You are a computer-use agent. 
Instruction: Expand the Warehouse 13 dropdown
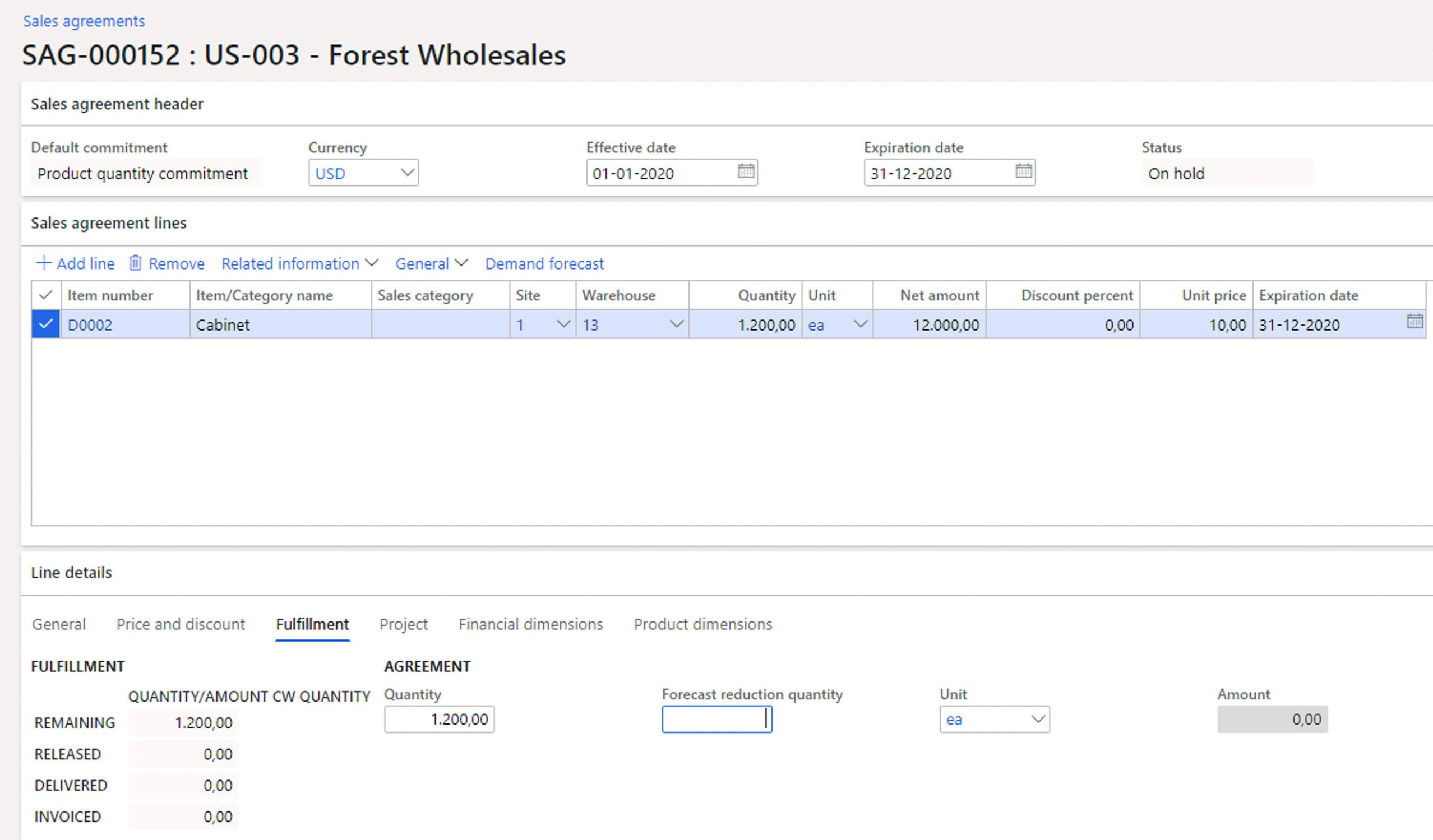click(x=676, y=324)
